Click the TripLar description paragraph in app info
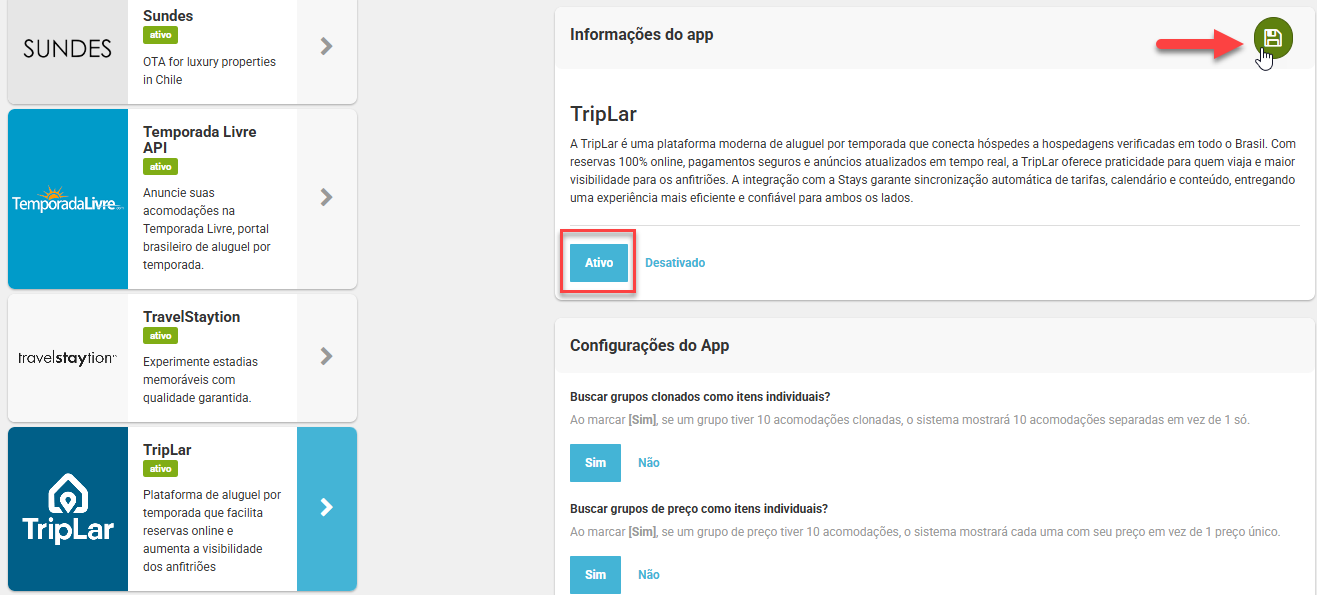Screen dimensions: 1317x595 [x=933, y=171]
